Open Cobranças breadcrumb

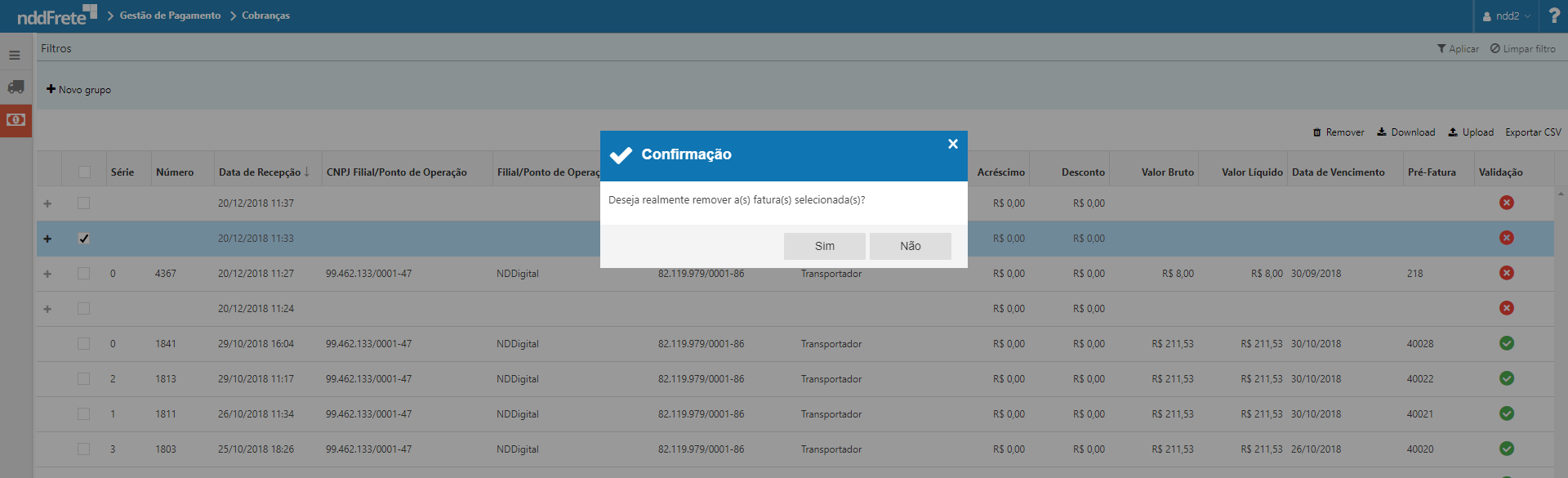pyautogui.click(x=265, y=16)
